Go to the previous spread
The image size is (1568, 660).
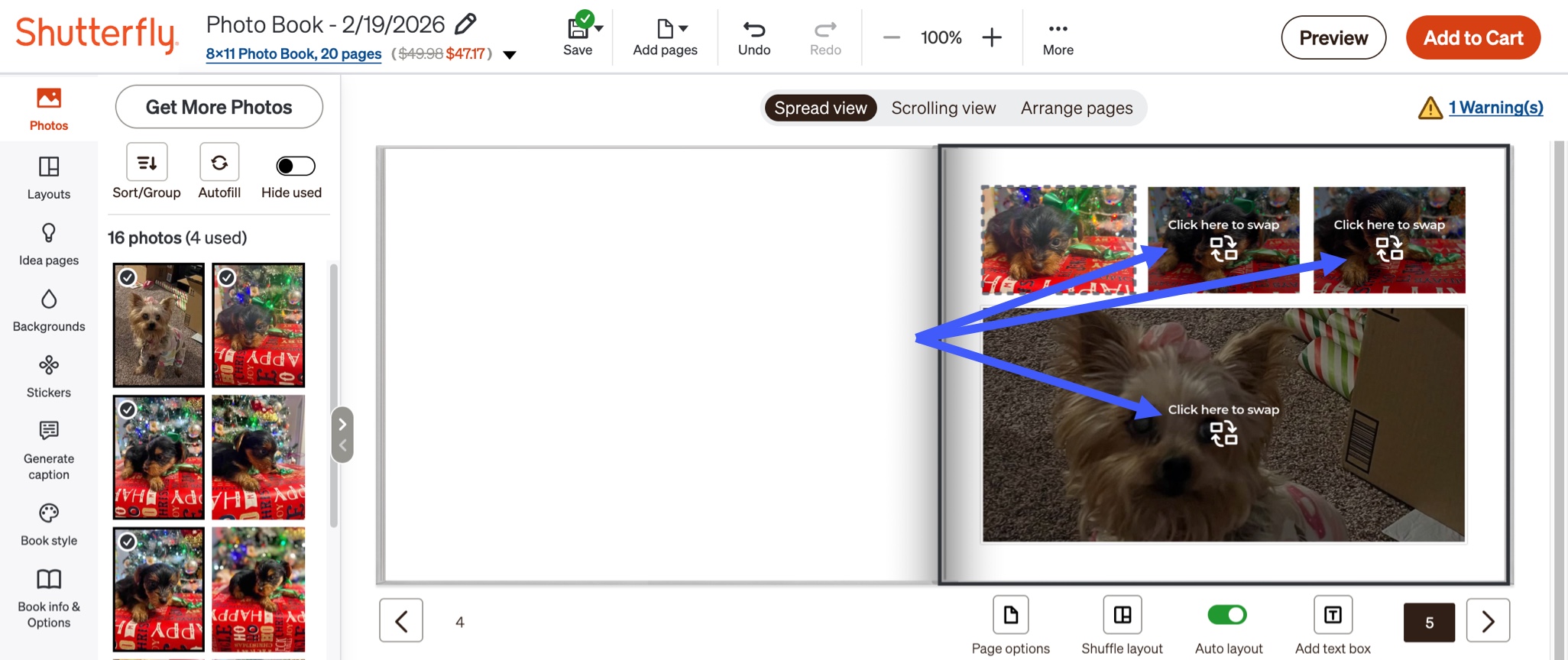[401, 620]
